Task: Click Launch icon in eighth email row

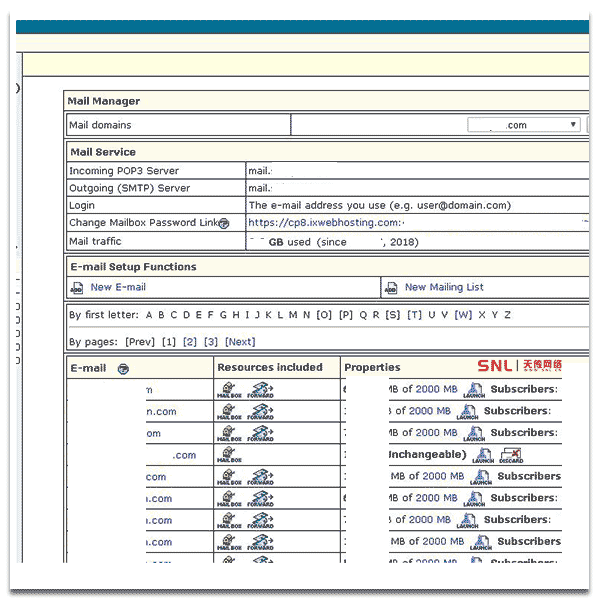Action: tap(481, 543)
